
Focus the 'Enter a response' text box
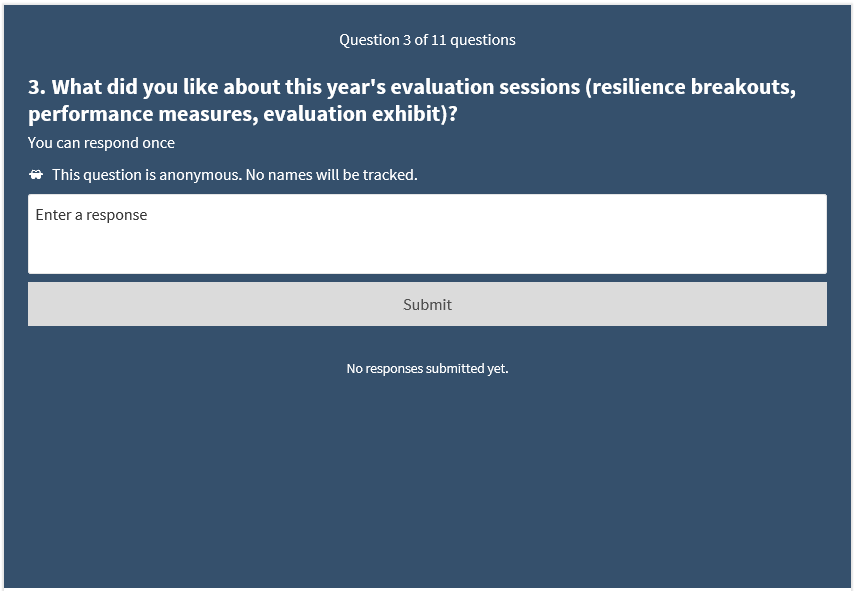tap(427, 234)
